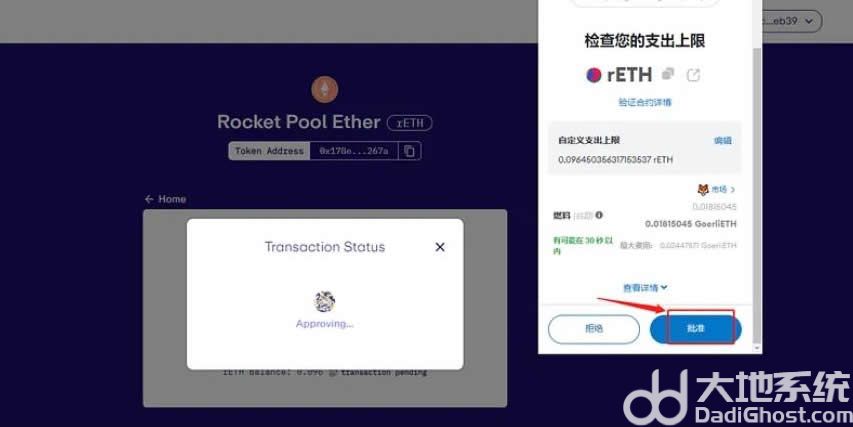Click the MetaMask fox gas icon
Screen dimensions: 853x427
(703, 189)
